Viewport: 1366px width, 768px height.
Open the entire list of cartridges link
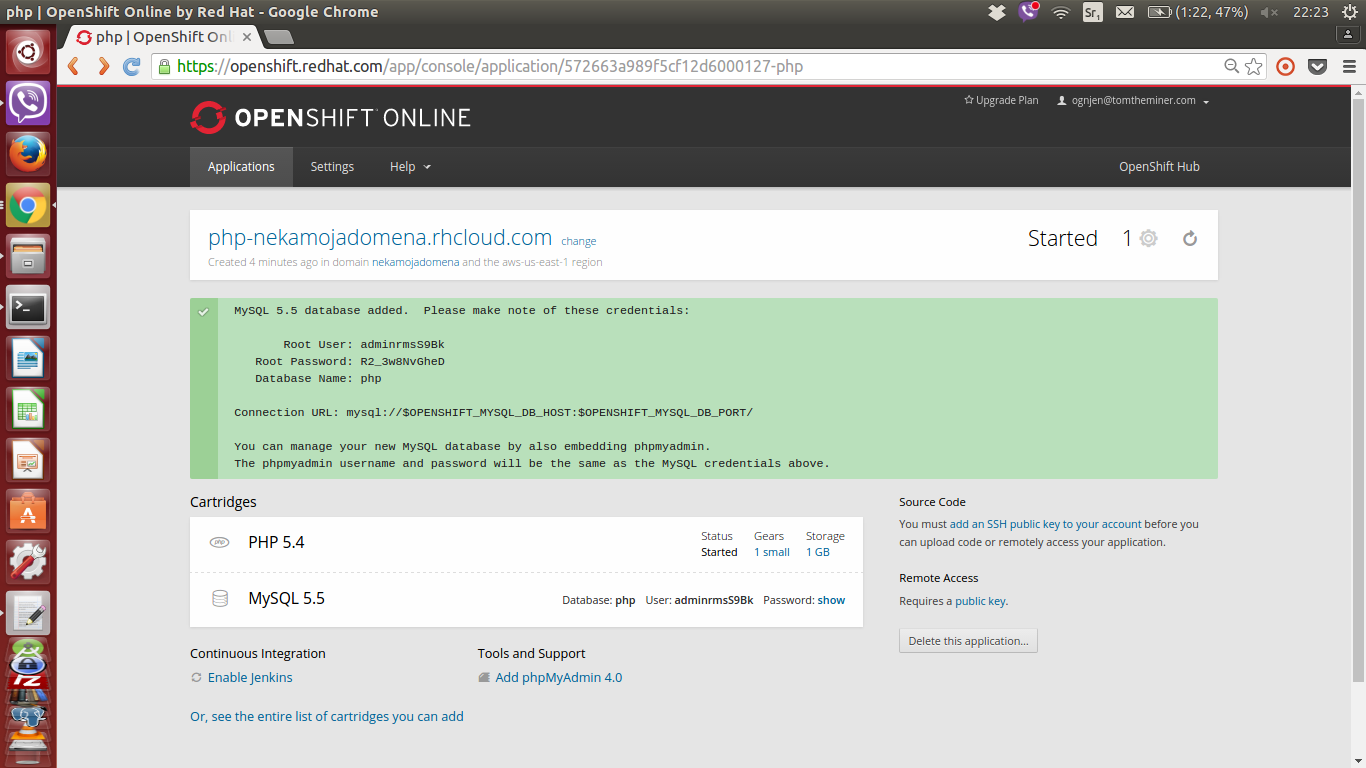[327, 716]
